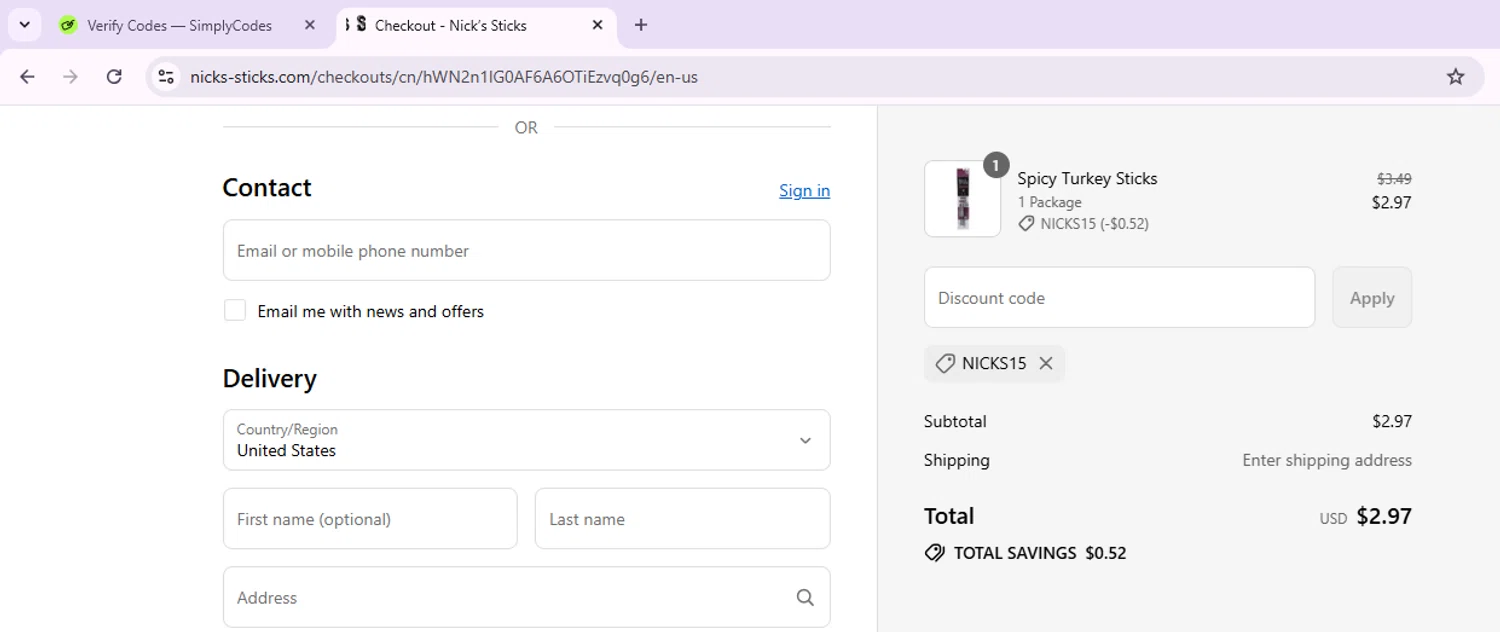Click the Spicy Turkey Sticks product name

pyautogui.click(x=1087, y=178)
